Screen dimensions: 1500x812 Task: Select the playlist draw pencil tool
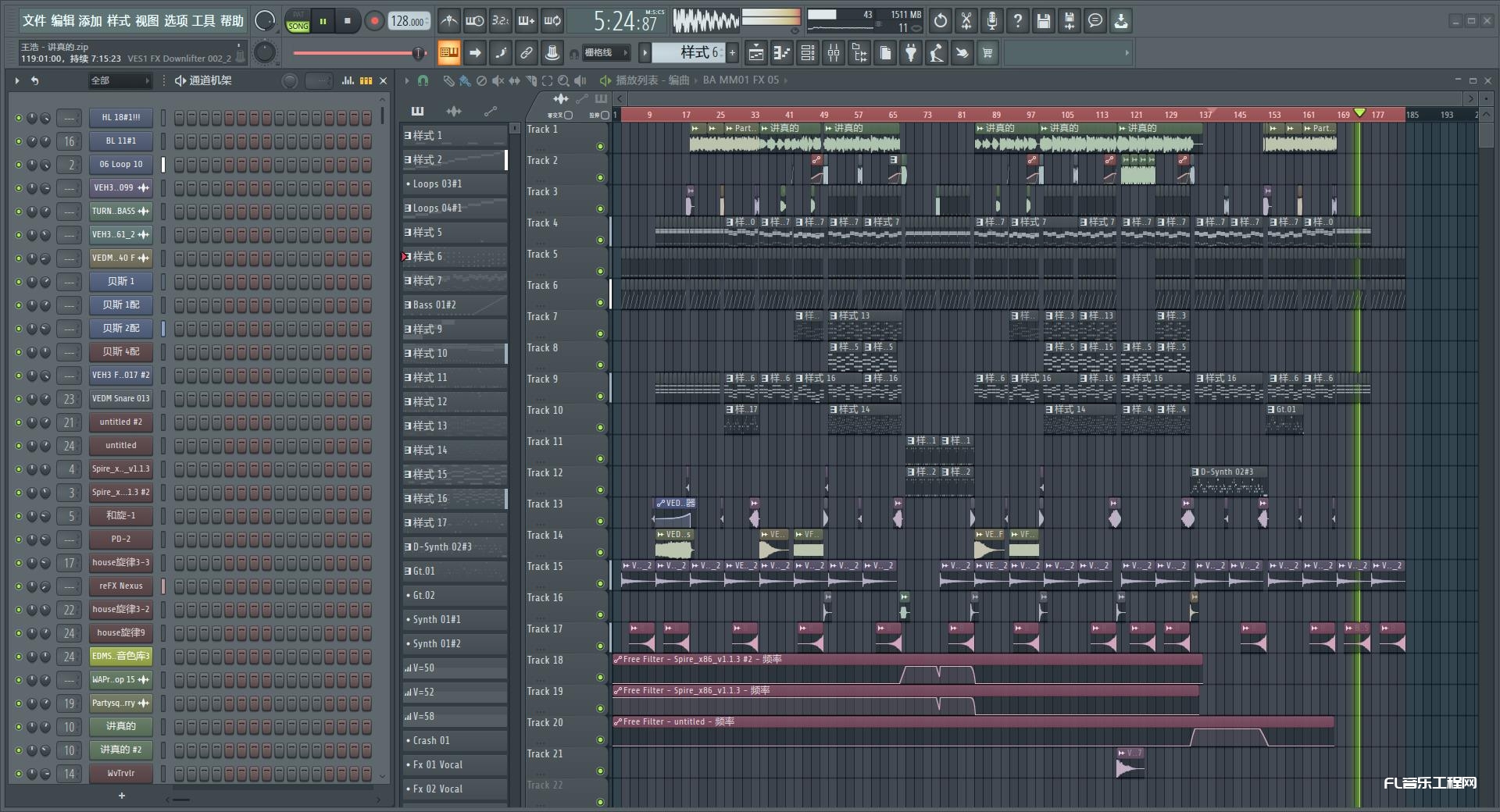(448, 80)
